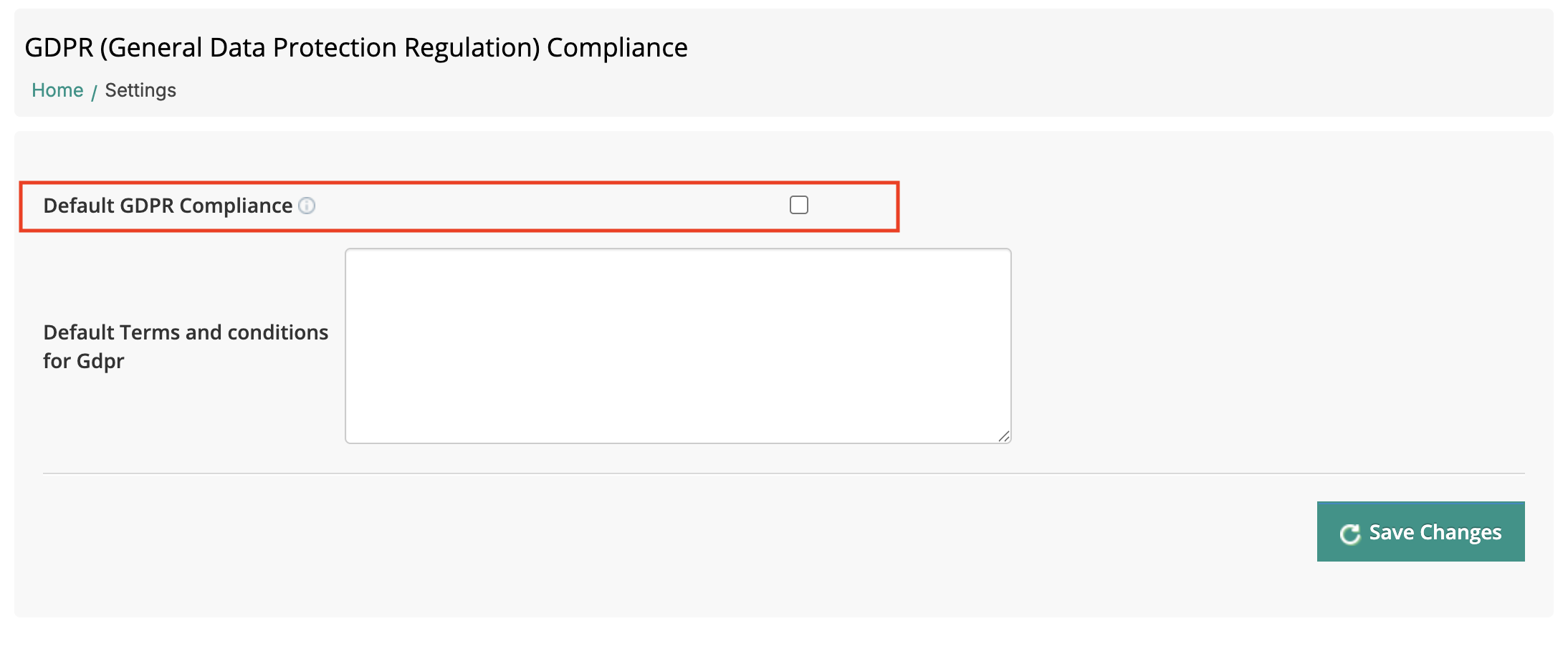The image size is (1568, 669).
Task: Click the breadcrumb slash separator
Action: [x=94, y=92]
